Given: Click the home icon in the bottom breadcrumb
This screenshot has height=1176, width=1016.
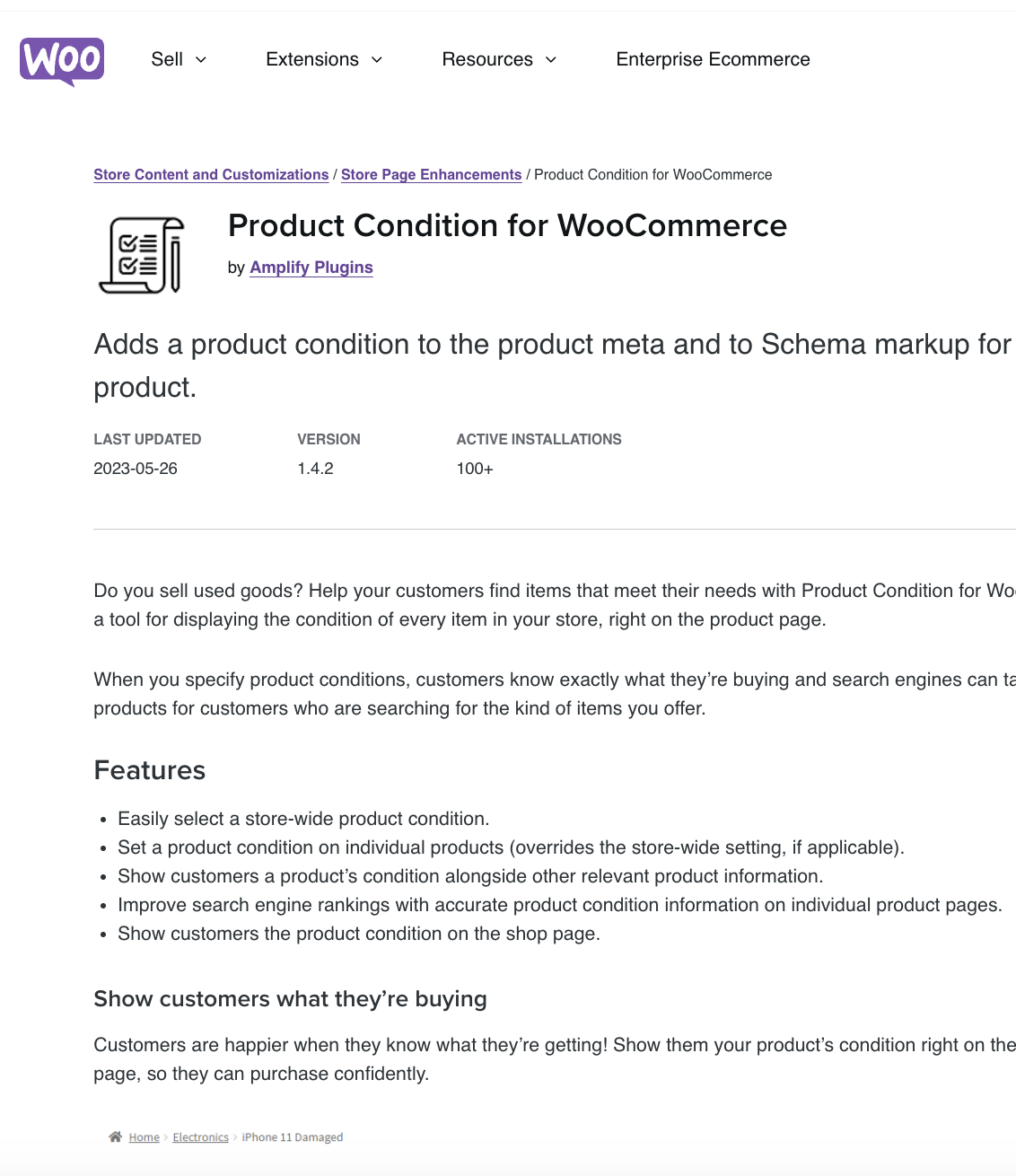Looking at the screenshot, I should click(x=116, y=1137).
